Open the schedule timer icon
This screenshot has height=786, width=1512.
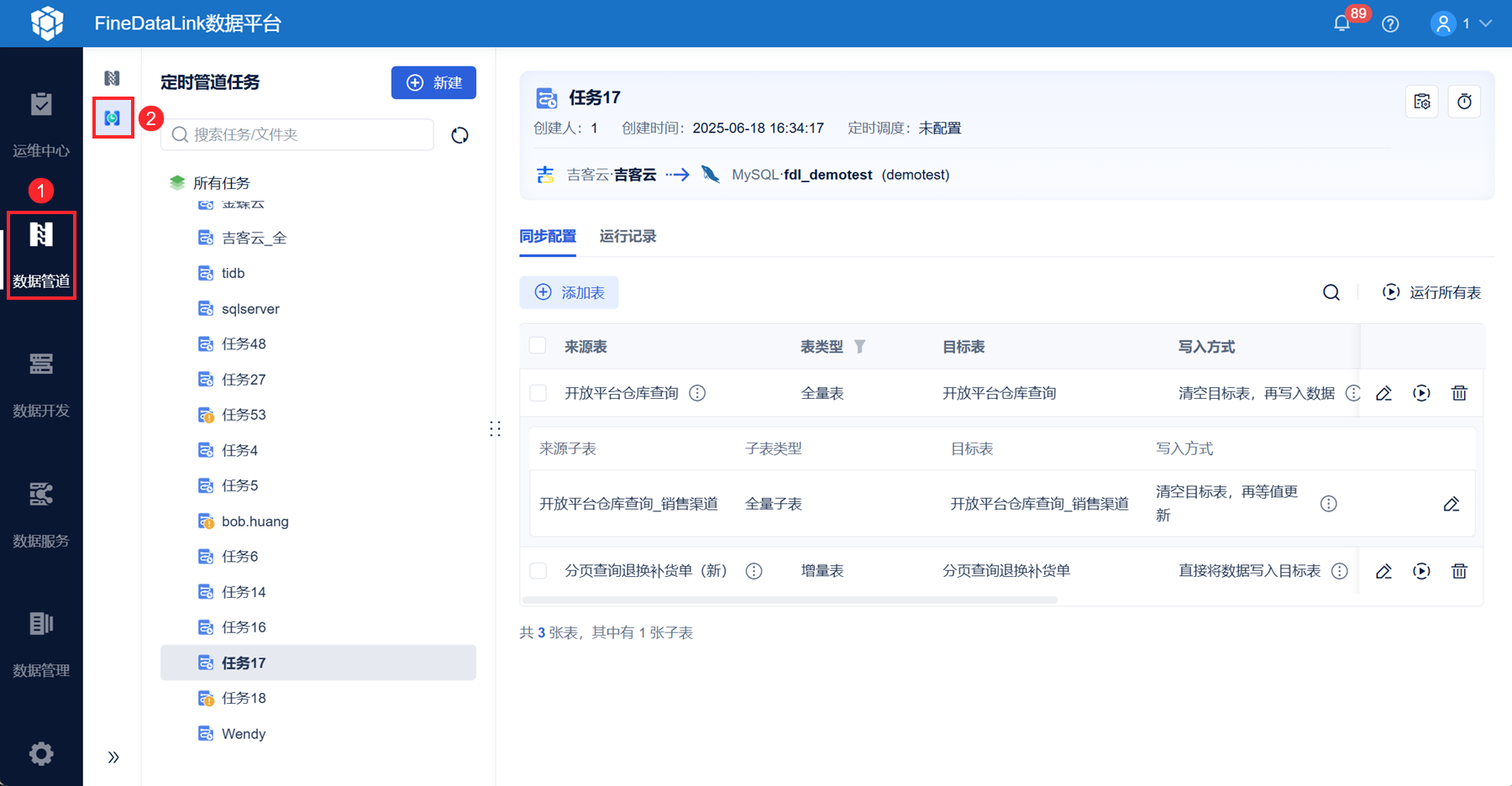pyautogui.click(x=1464, y=102)
